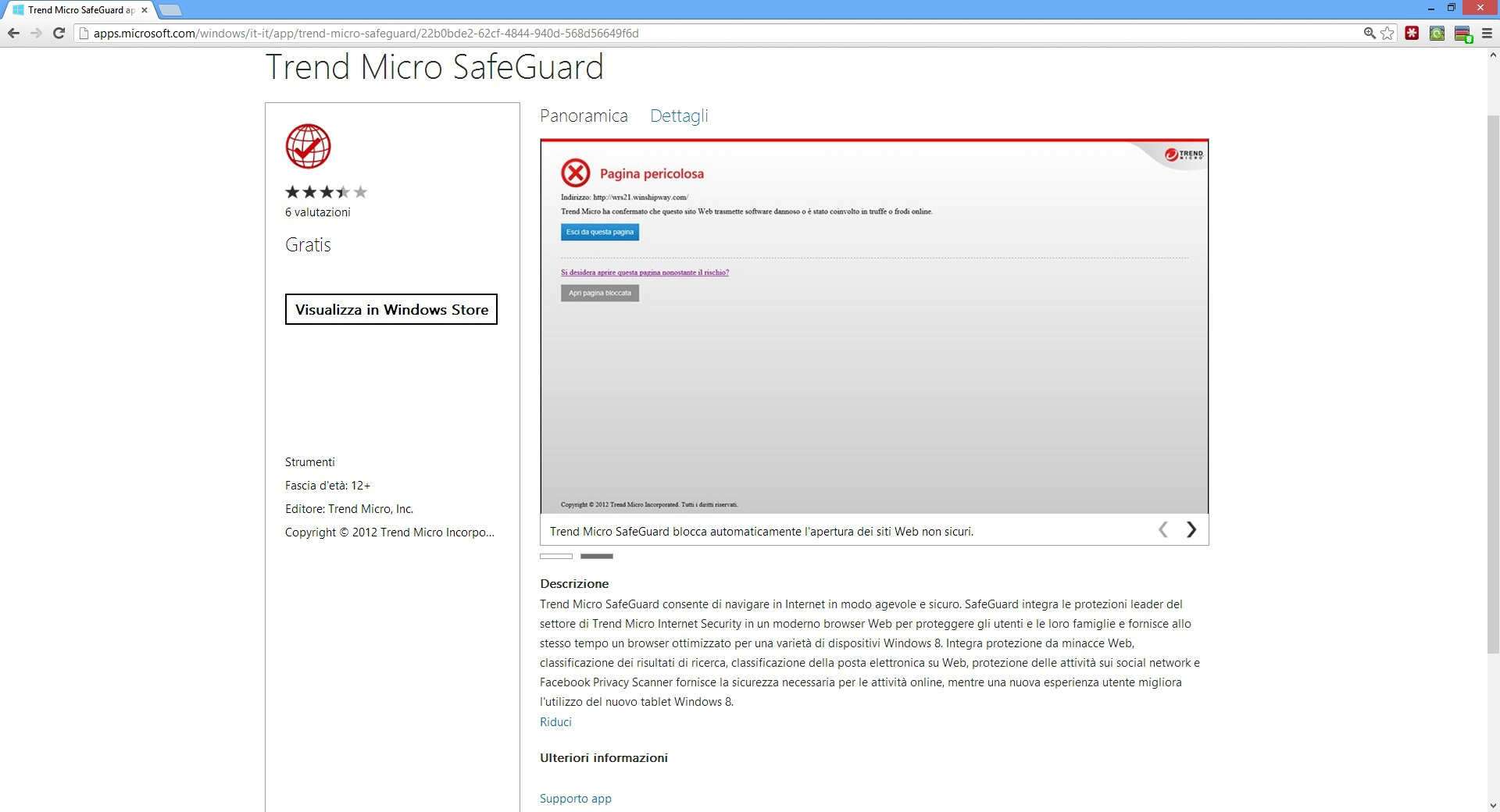Open a new browser tab

tap(170, 10)
